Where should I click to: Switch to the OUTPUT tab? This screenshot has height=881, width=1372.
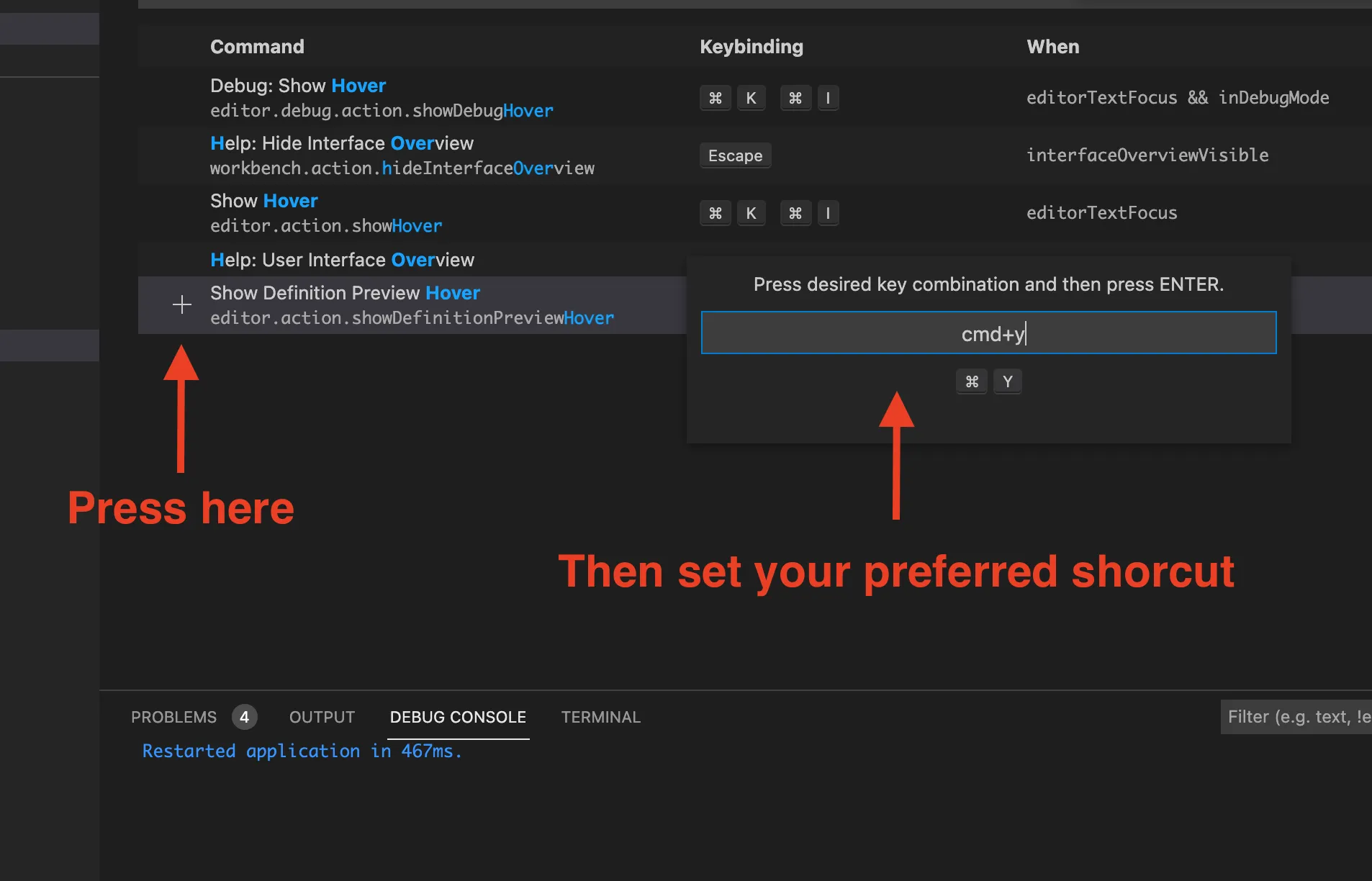pos(322,717)
